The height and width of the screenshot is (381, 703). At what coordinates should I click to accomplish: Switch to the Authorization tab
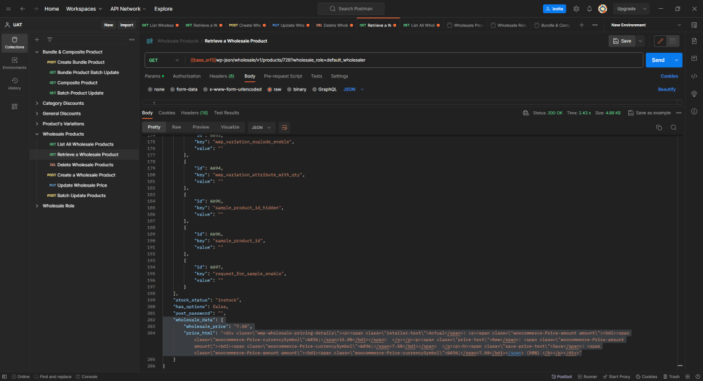[187, 76]
